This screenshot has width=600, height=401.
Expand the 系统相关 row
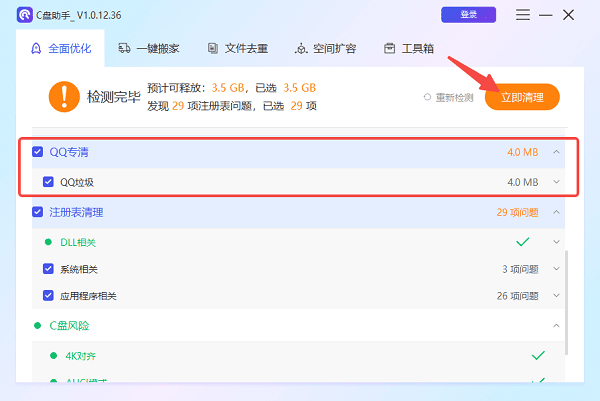click(x=556, y=269)
